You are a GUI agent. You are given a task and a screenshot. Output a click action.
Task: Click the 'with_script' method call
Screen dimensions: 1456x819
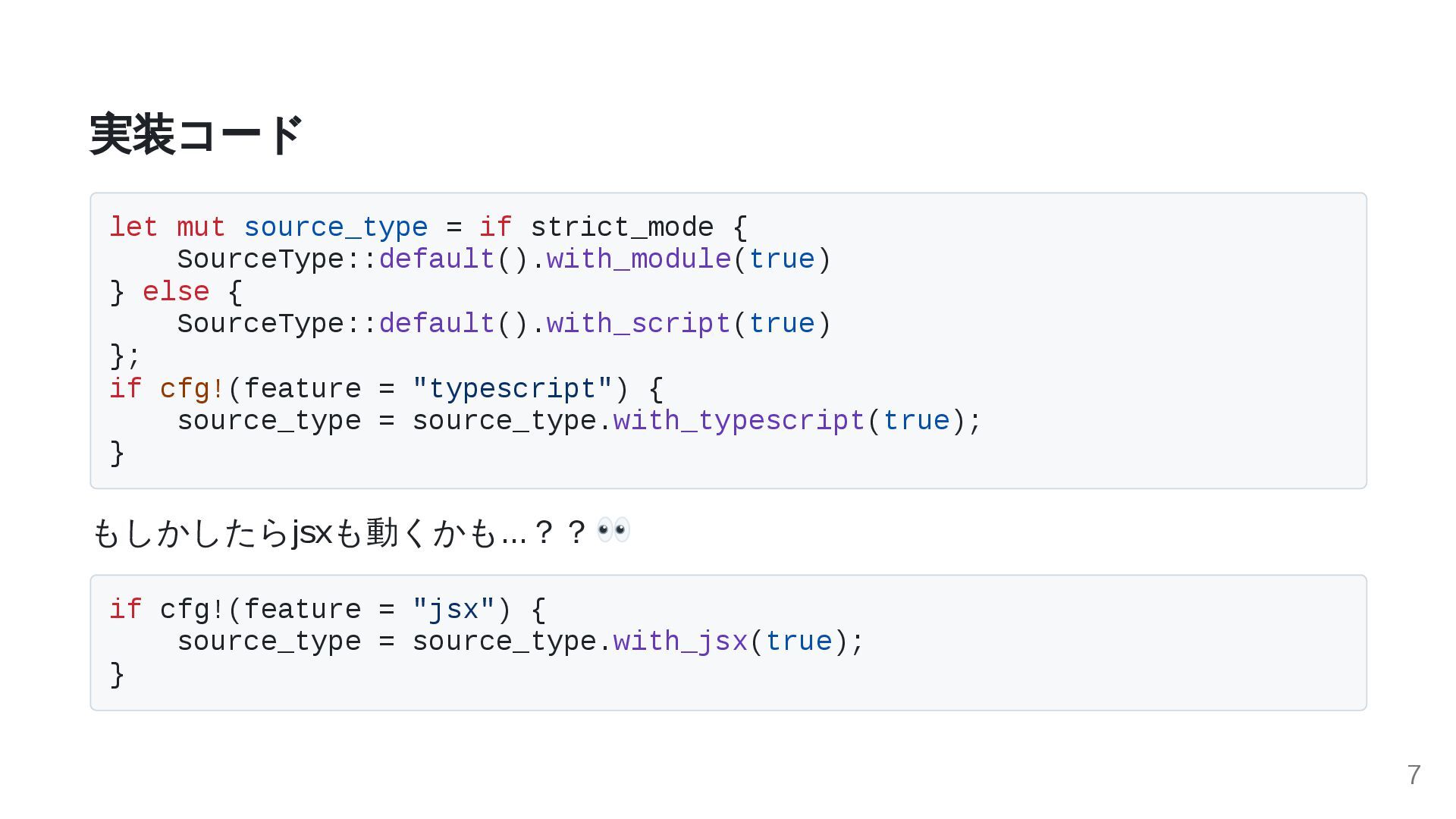coord(638,324)
